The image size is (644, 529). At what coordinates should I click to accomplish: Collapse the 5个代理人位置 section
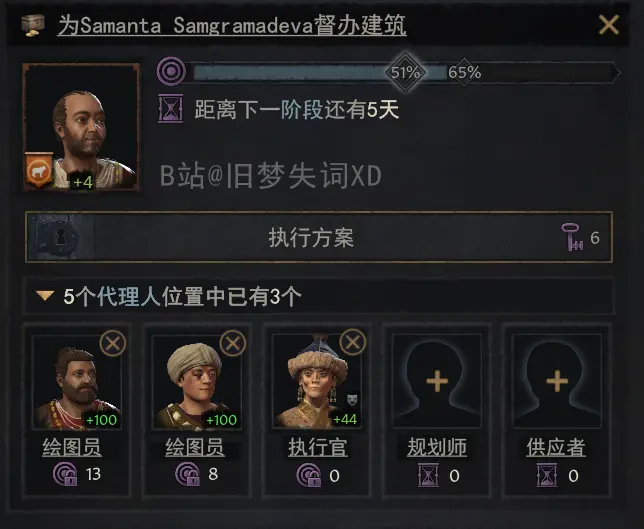point(45,295)
